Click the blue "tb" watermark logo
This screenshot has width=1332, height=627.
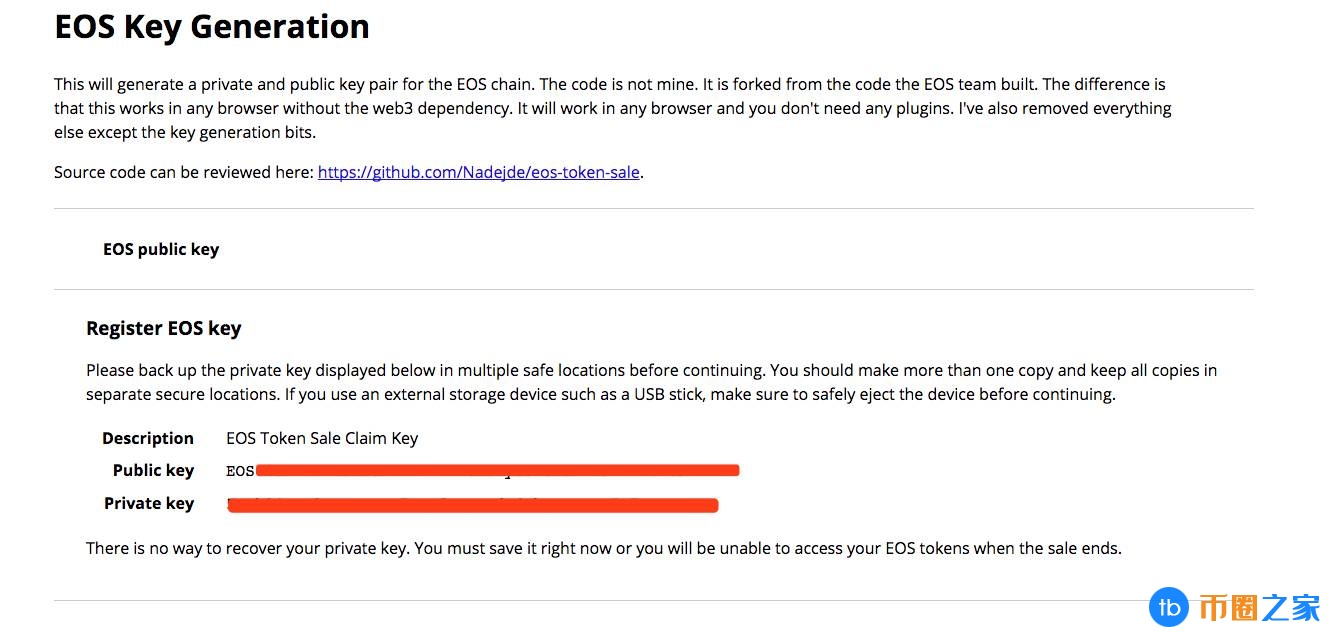click(x=1166, y=607)
